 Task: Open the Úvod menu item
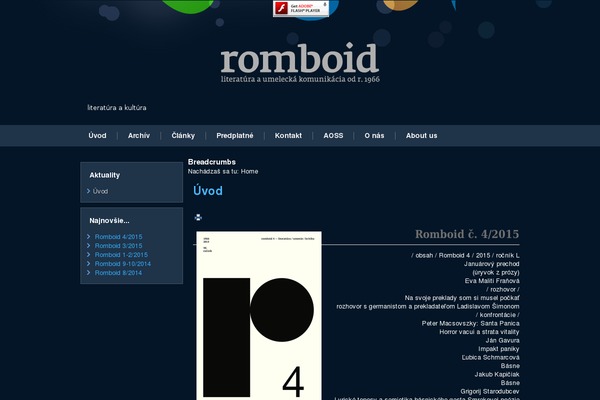click(97, 136)
